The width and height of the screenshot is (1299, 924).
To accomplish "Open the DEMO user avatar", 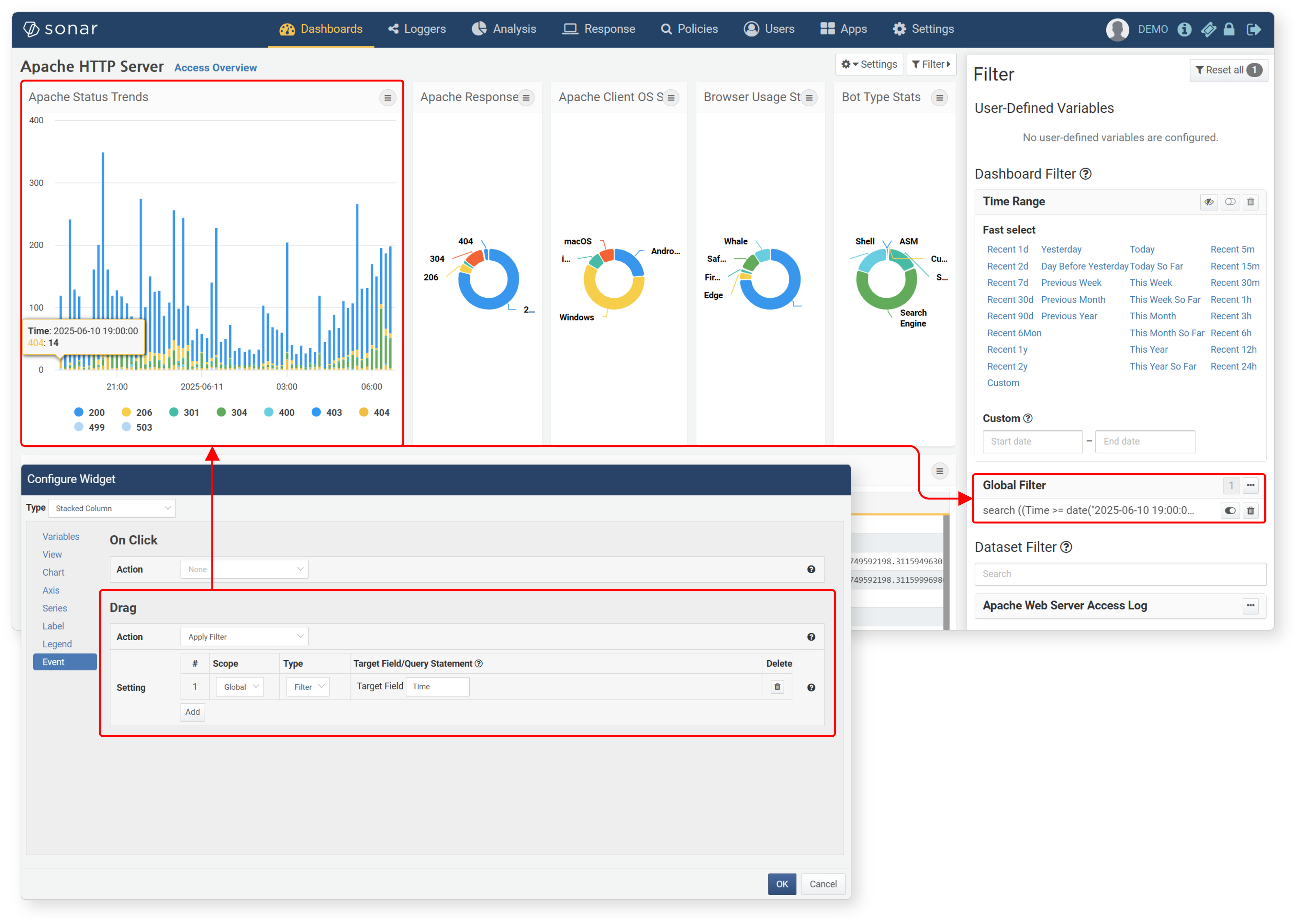I will 1117,29.
